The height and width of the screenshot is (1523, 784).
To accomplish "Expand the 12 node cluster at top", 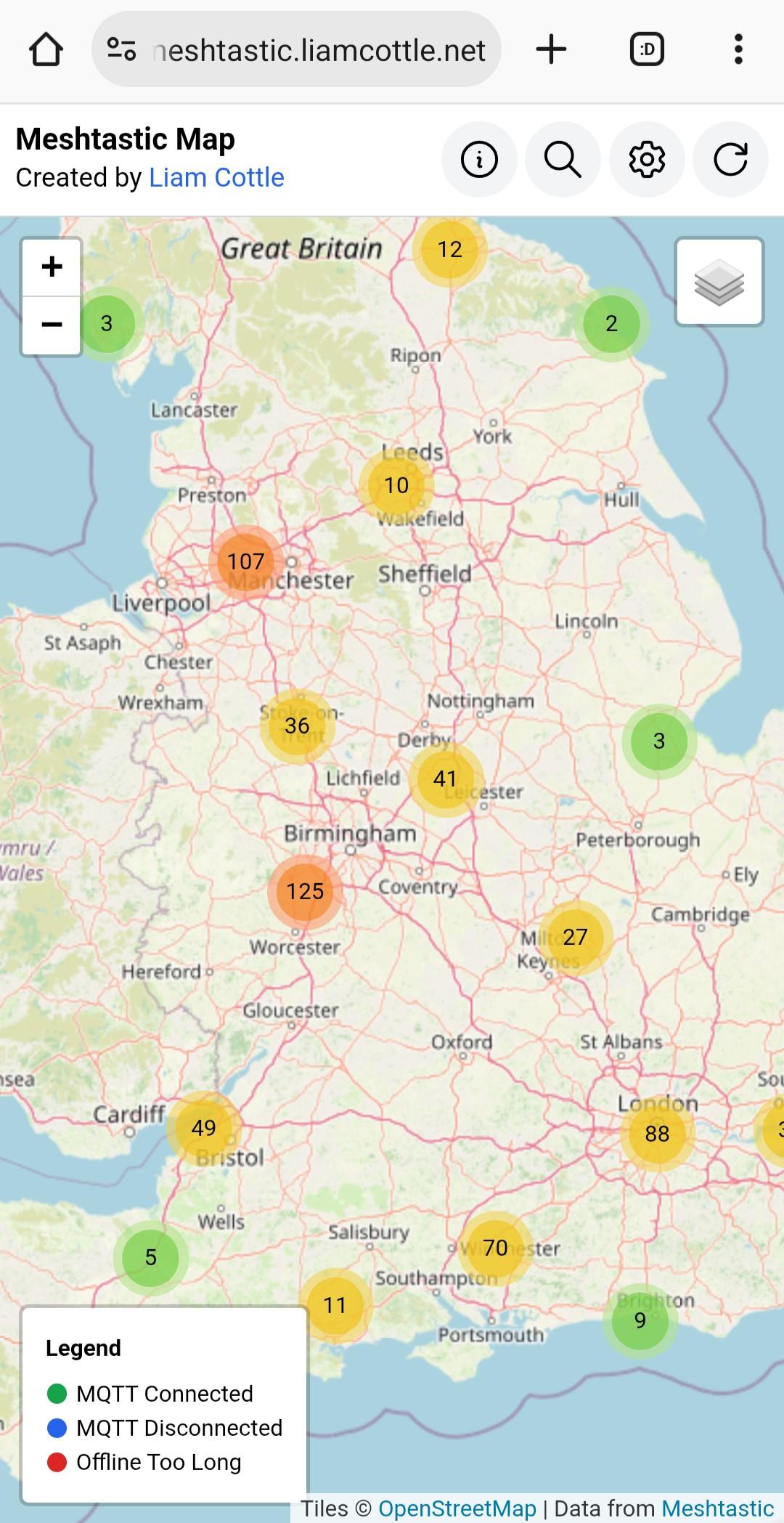I will pyautogui.click(x=450, y=250).
